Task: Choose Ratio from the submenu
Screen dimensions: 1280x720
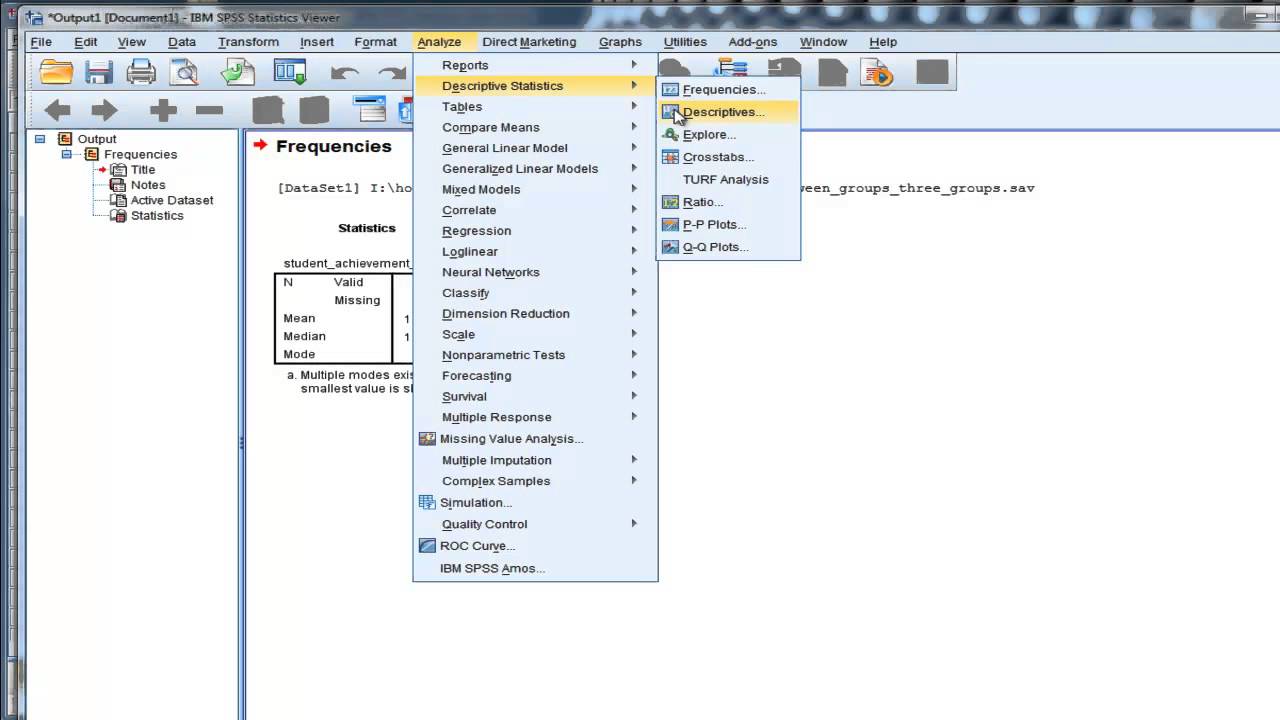Action: tap(728, 202)
